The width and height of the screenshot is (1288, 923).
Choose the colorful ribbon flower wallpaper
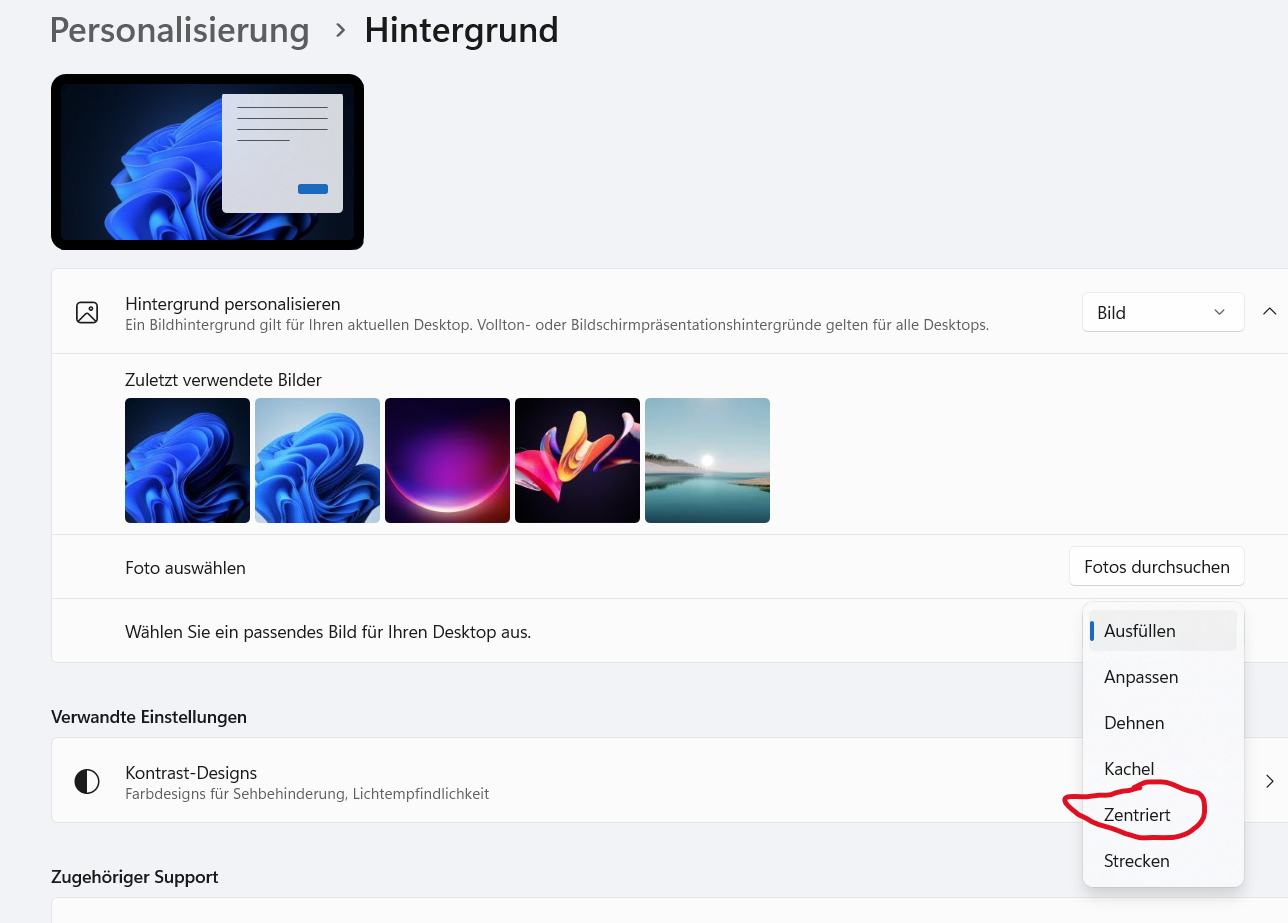(577, 461)
